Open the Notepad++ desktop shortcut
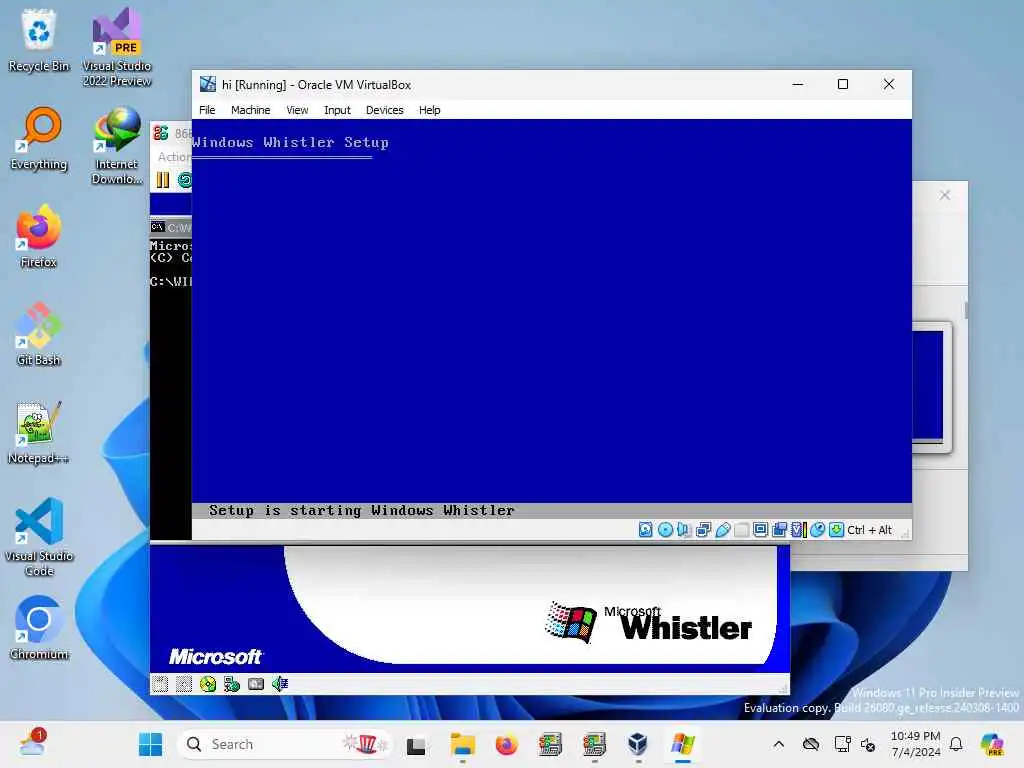This screenshot has height=768, width=1024. point(39,432)
